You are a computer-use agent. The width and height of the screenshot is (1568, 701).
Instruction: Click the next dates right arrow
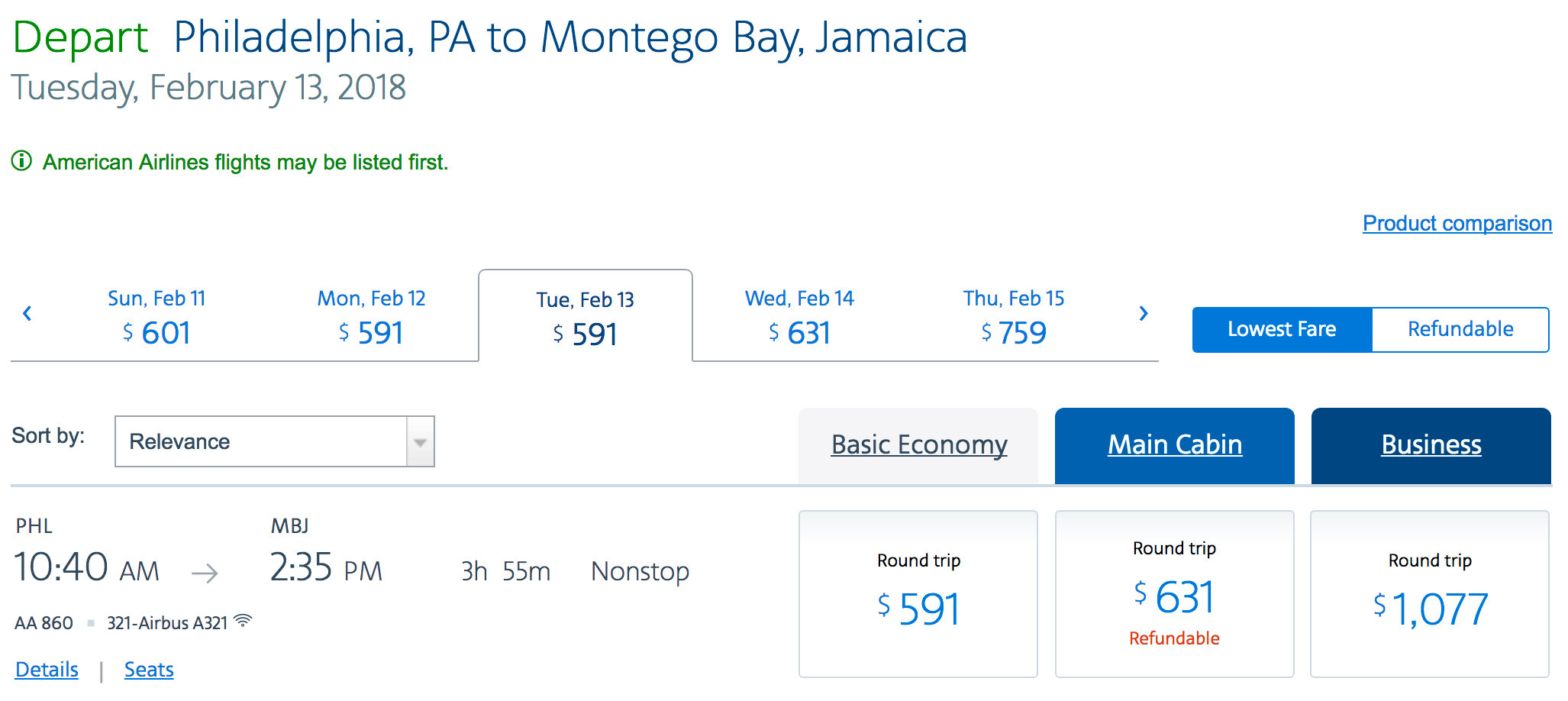pyautogui.click(x=1143, y=313)
